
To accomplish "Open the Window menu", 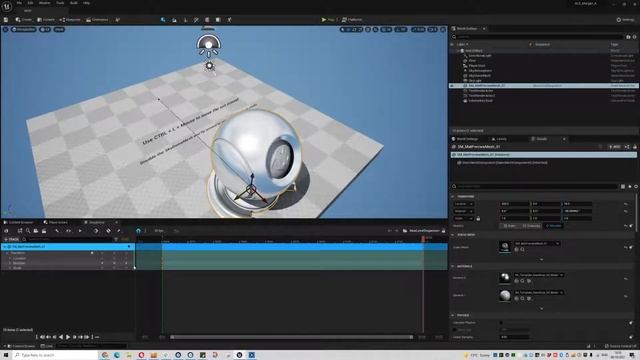I will (44, 3).
